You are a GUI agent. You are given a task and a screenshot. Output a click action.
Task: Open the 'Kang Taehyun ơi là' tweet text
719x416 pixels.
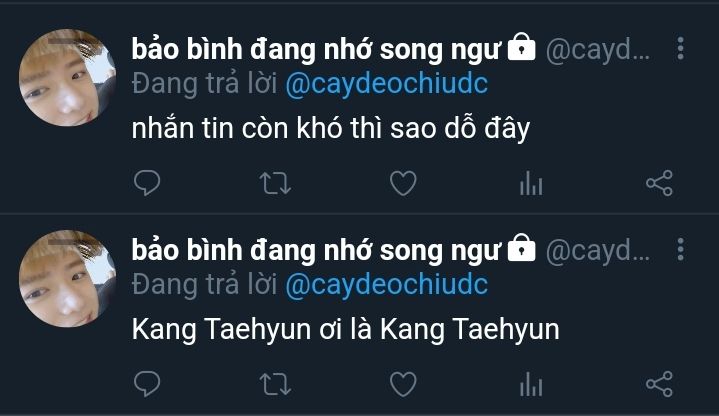tap(345, 330)
